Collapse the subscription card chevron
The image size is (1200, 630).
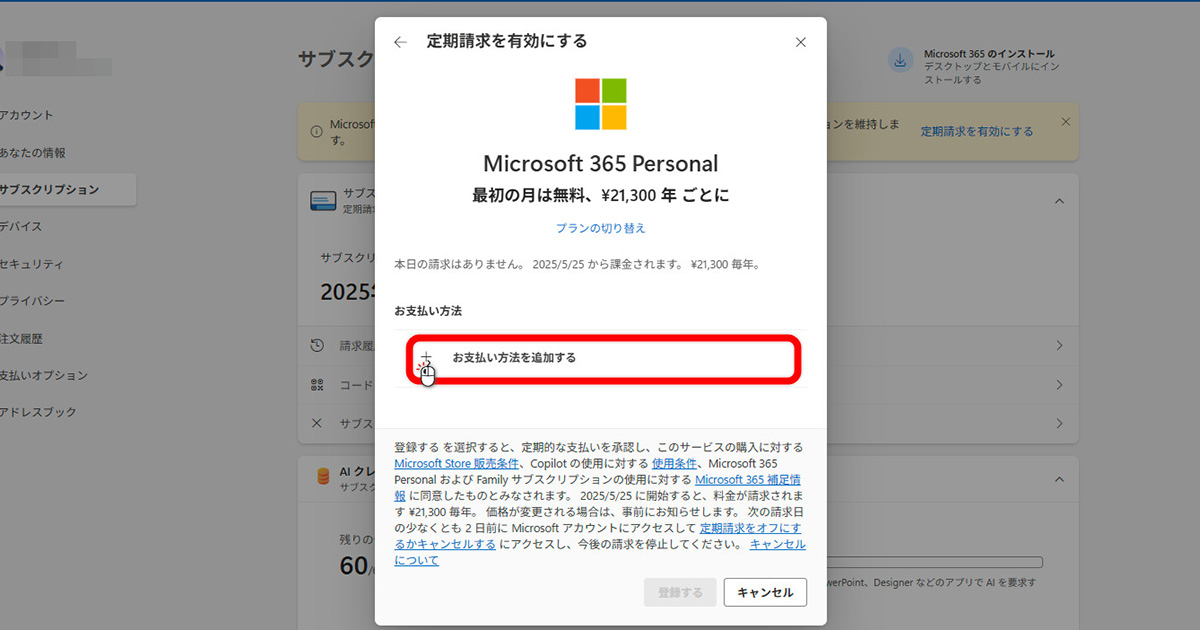point(1059,201)
